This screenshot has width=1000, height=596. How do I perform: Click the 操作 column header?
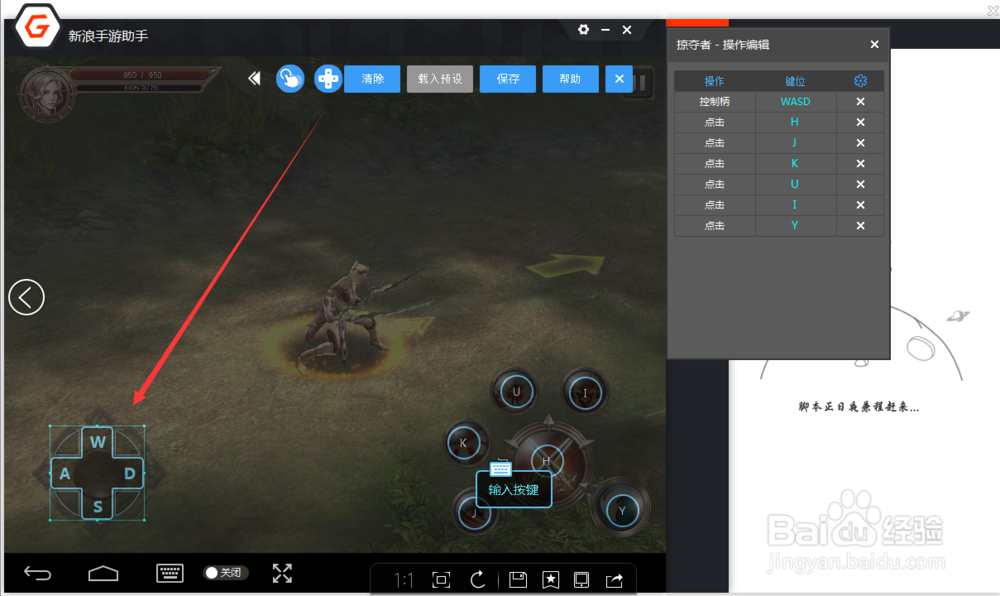pos(714,81)
